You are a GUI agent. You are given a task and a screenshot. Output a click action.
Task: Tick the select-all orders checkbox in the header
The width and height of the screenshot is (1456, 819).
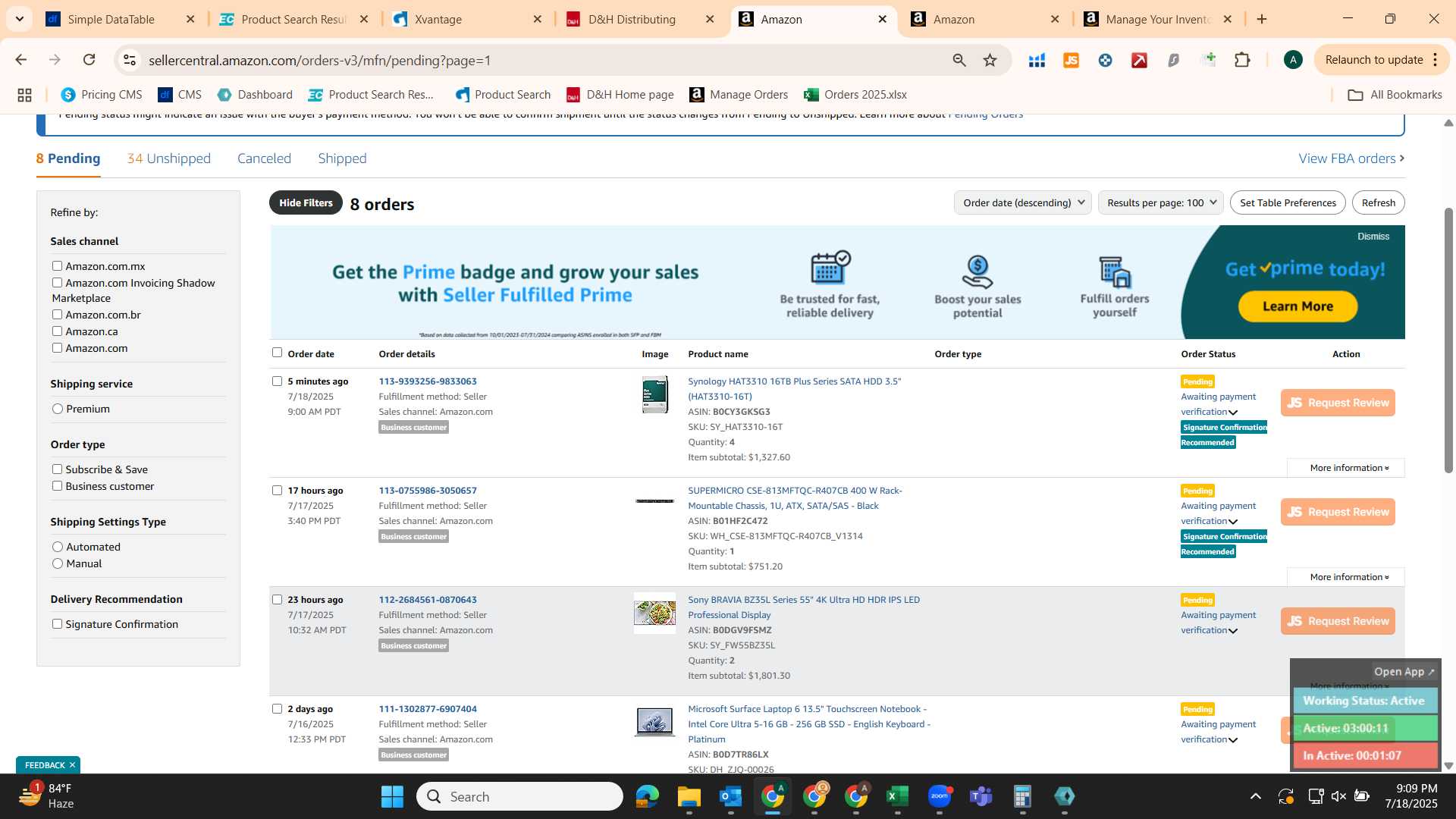point(277,352)
